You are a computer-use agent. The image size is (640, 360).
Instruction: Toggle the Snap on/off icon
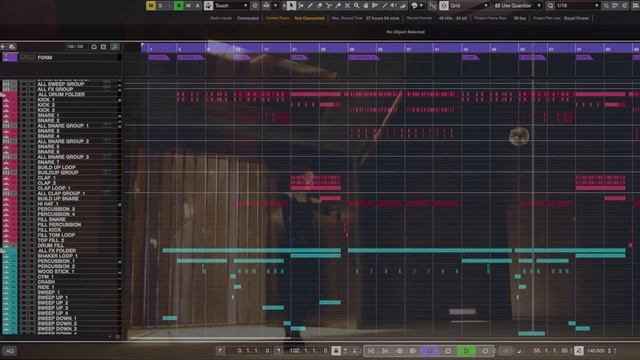tap(444, 5)
